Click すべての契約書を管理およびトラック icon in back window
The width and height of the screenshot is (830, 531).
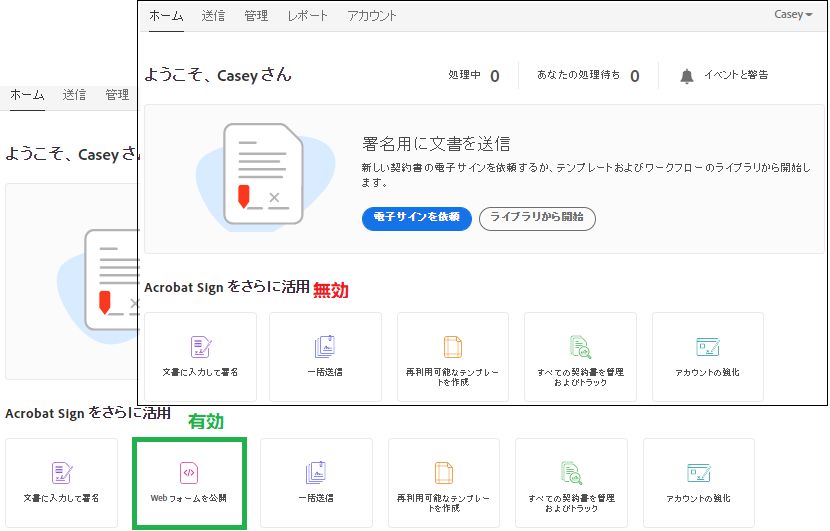click(571, 472)
